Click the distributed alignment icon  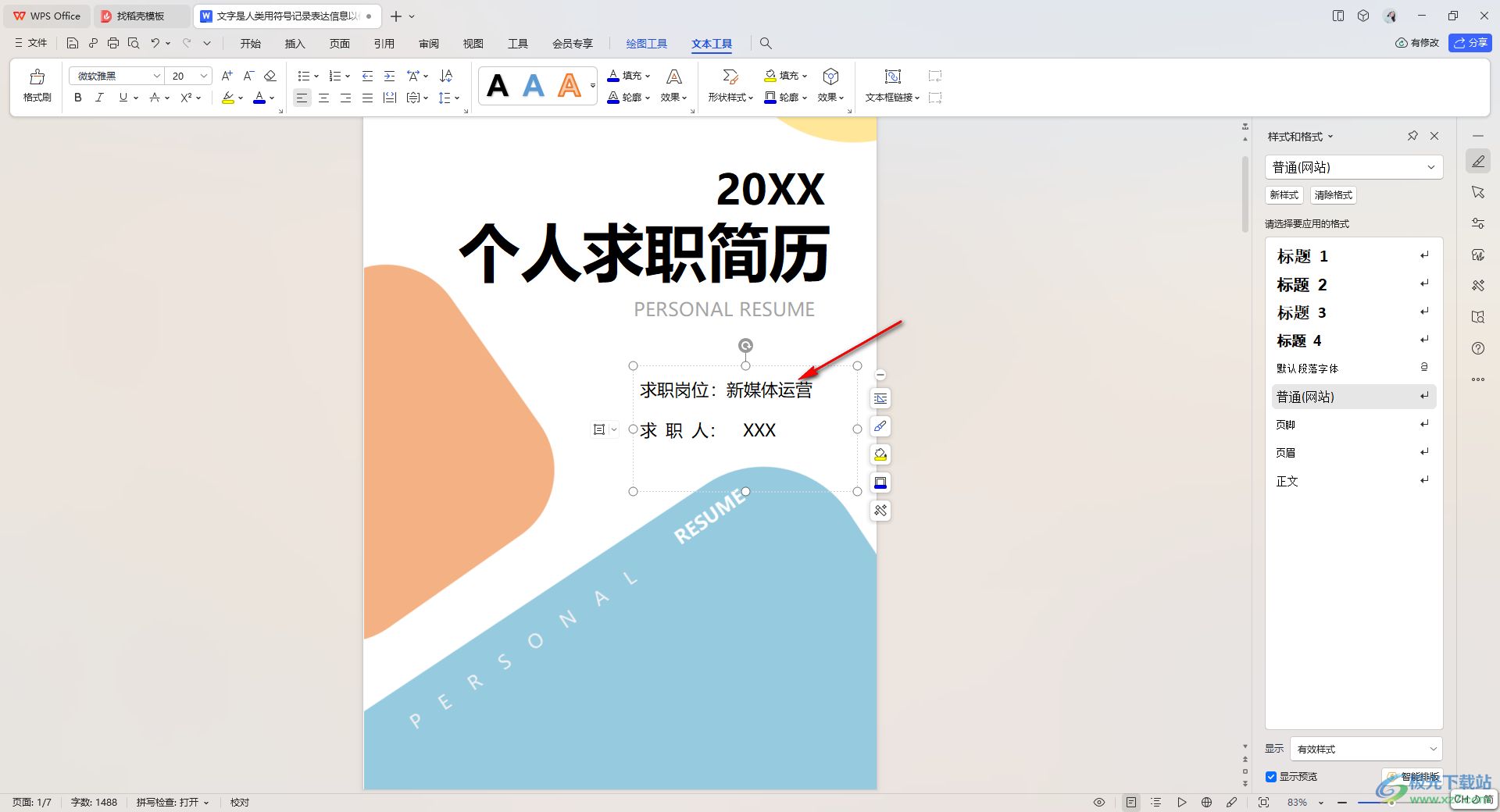[390, 98]
